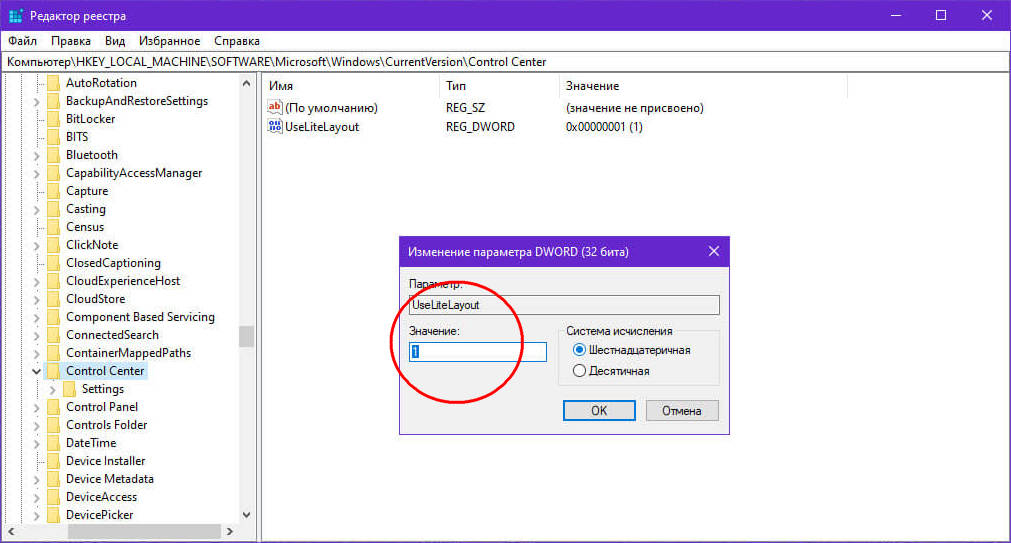Select the DateTime folder icon
This screenshot has width=1011, height=543.
54,443
